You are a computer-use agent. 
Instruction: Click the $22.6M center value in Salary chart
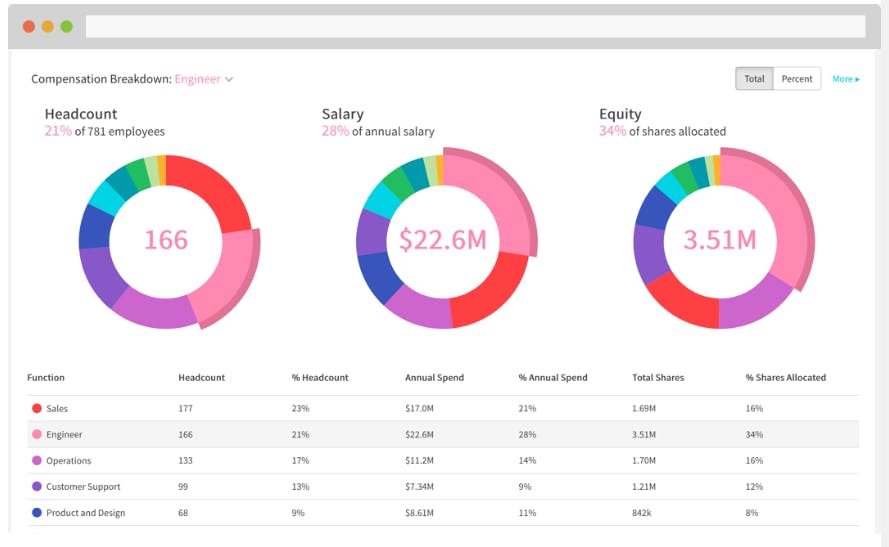click(x=443, y=240)
